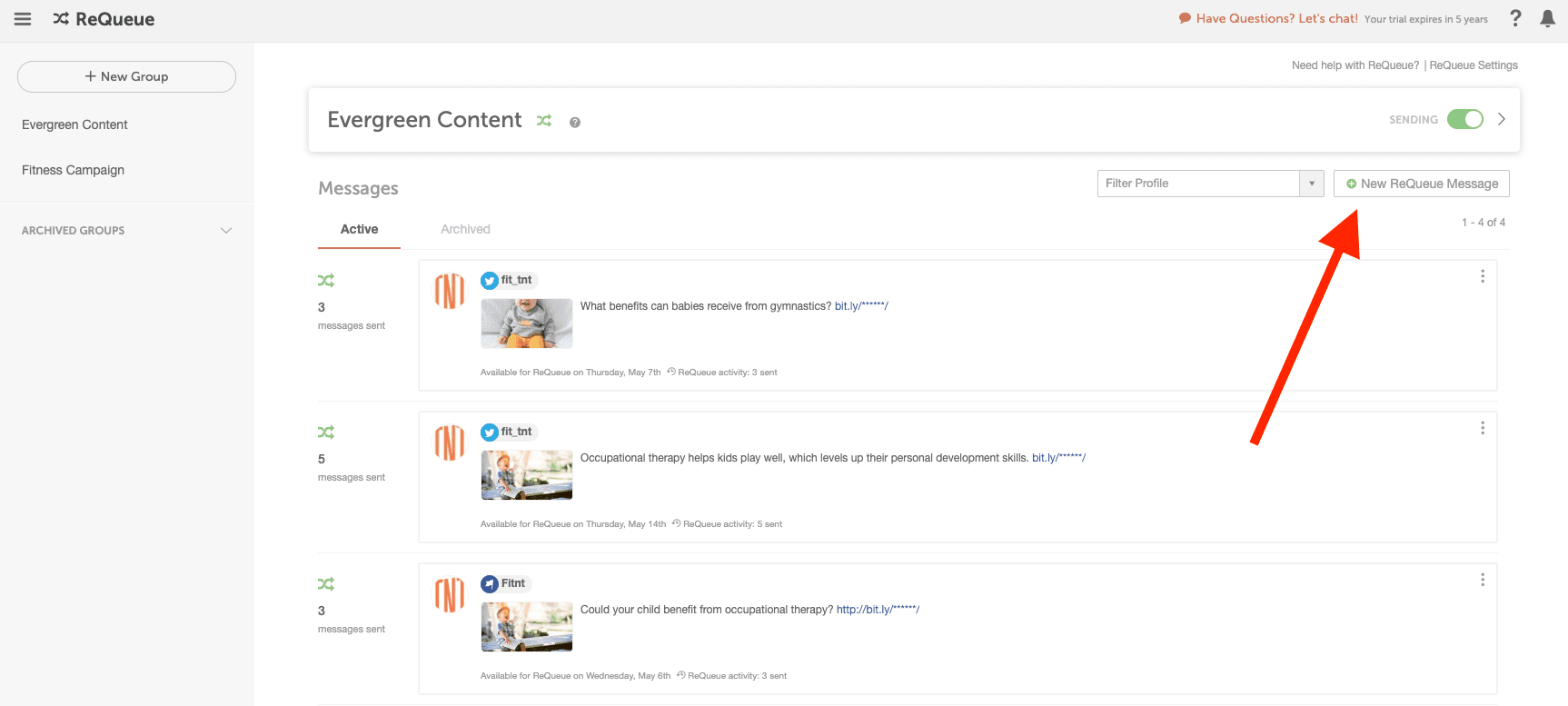
Task: Open bit.ly link in babies gymnastics message
Action: pos(861,306)
